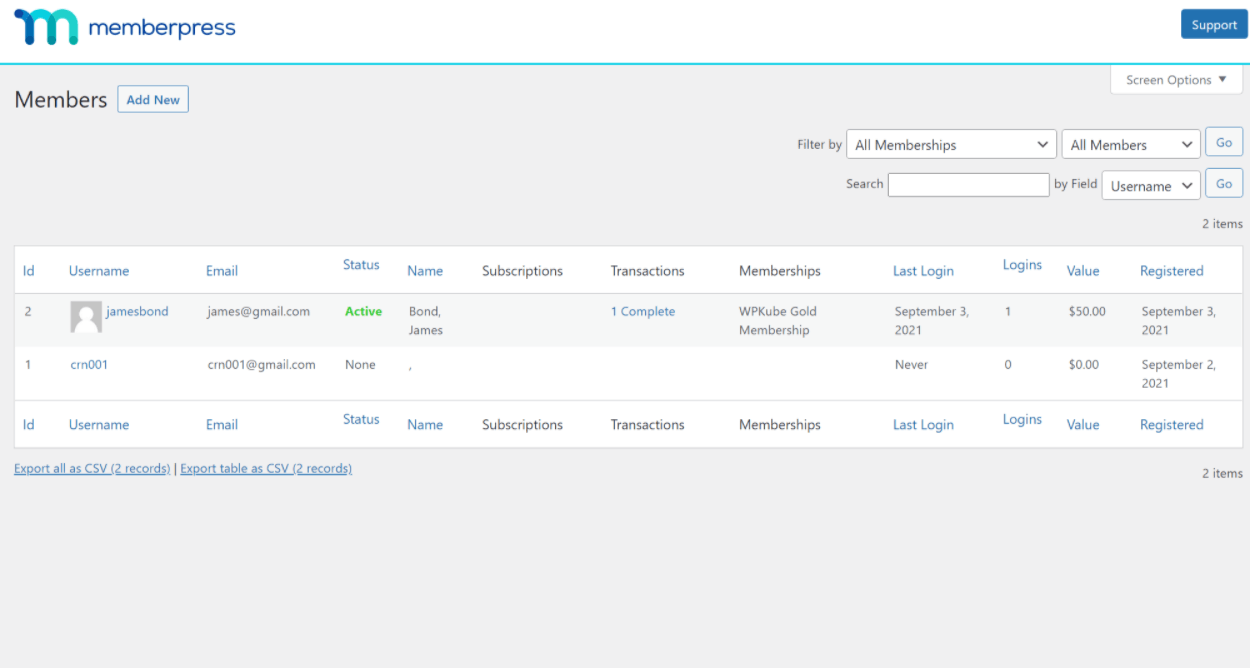Image resolution: width=1250 pixels, height=668 pixels.
Task: Click the $50.00 value cell
Action: pos(1087,311)
